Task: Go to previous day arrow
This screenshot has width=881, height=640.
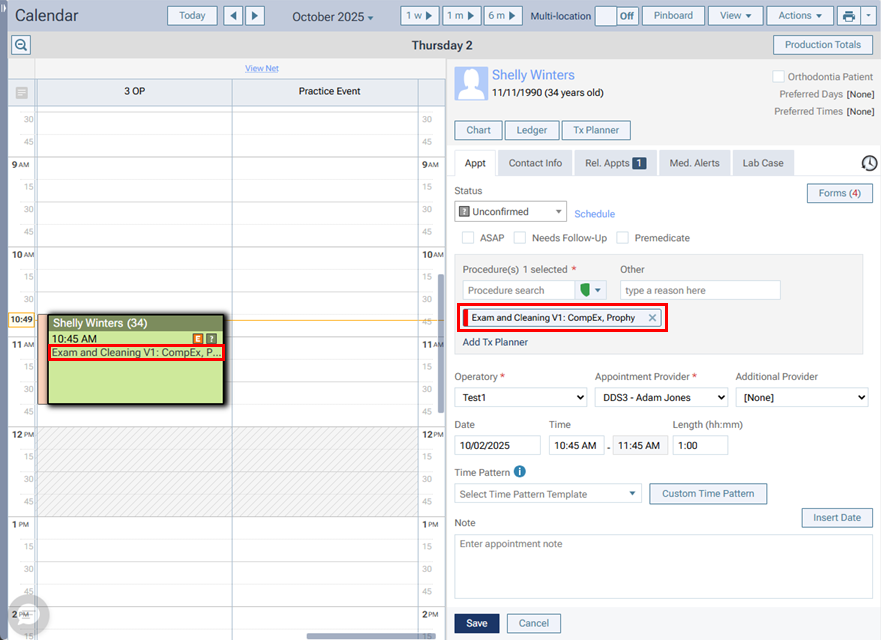Action: click(233, 16)
